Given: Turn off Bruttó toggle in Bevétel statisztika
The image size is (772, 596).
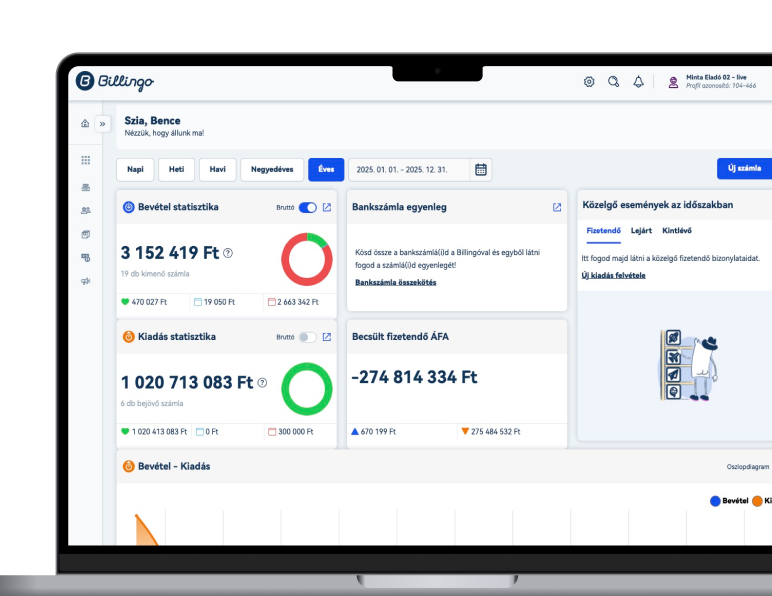Looking at the screenshot, I should [307, 207].
